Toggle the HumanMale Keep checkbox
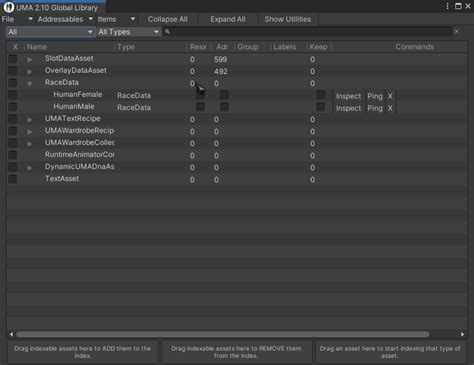 (x=321, y=107)
